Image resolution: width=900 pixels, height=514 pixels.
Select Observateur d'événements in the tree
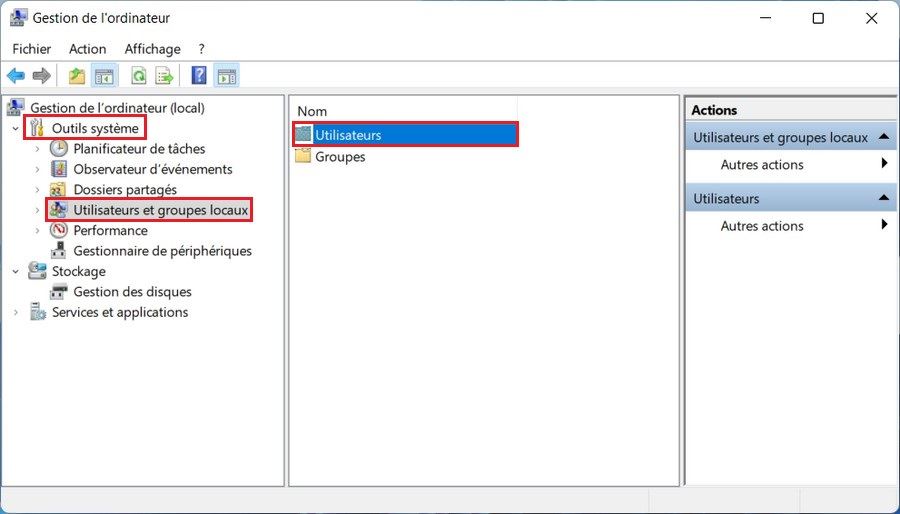152,169
